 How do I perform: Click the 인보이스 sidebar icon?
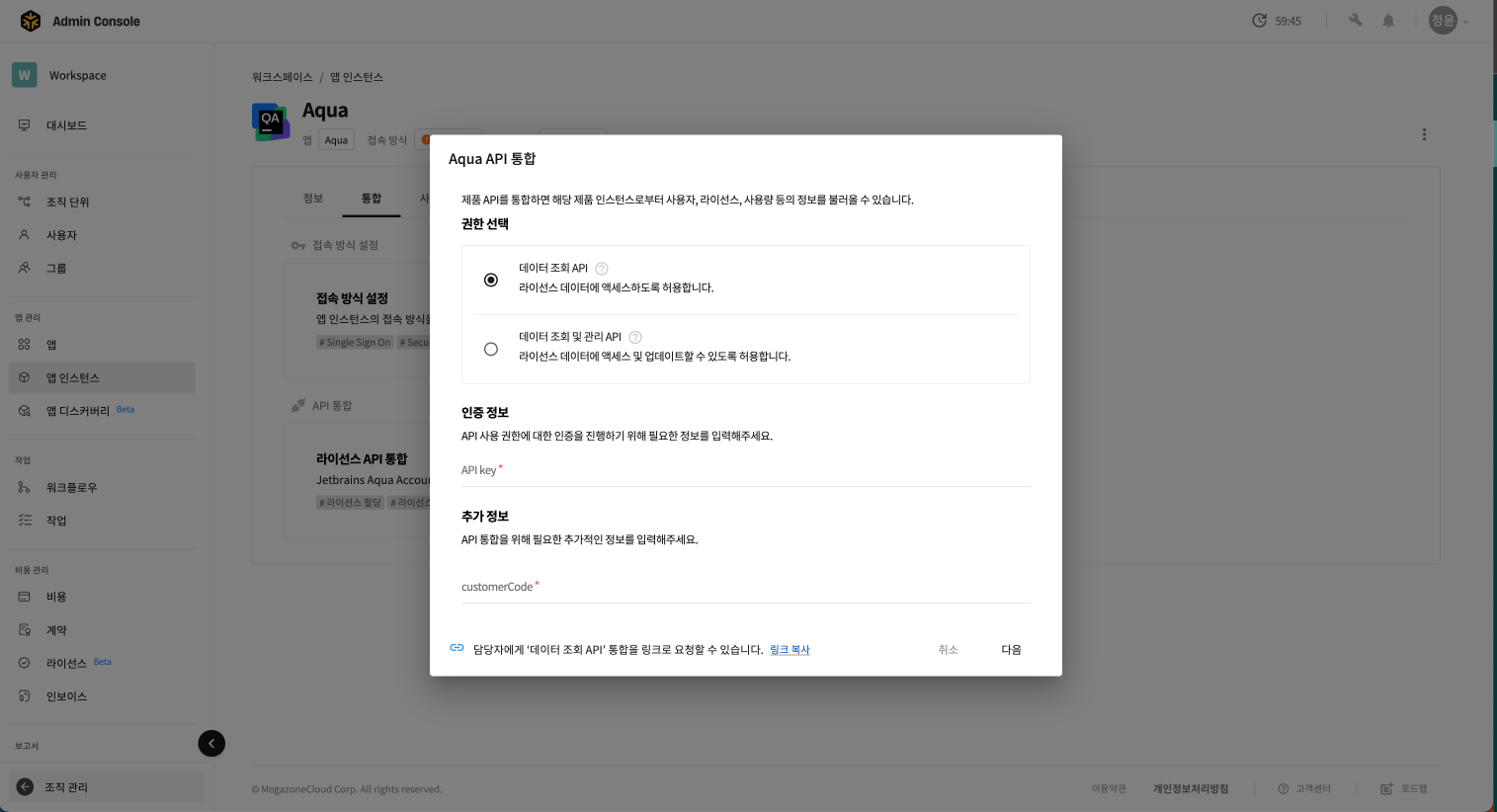25,696
